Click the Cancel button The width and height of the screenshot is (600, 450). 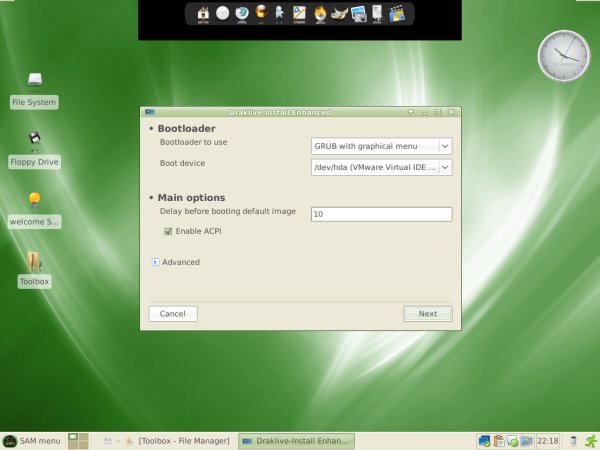[x=173, y=314]
